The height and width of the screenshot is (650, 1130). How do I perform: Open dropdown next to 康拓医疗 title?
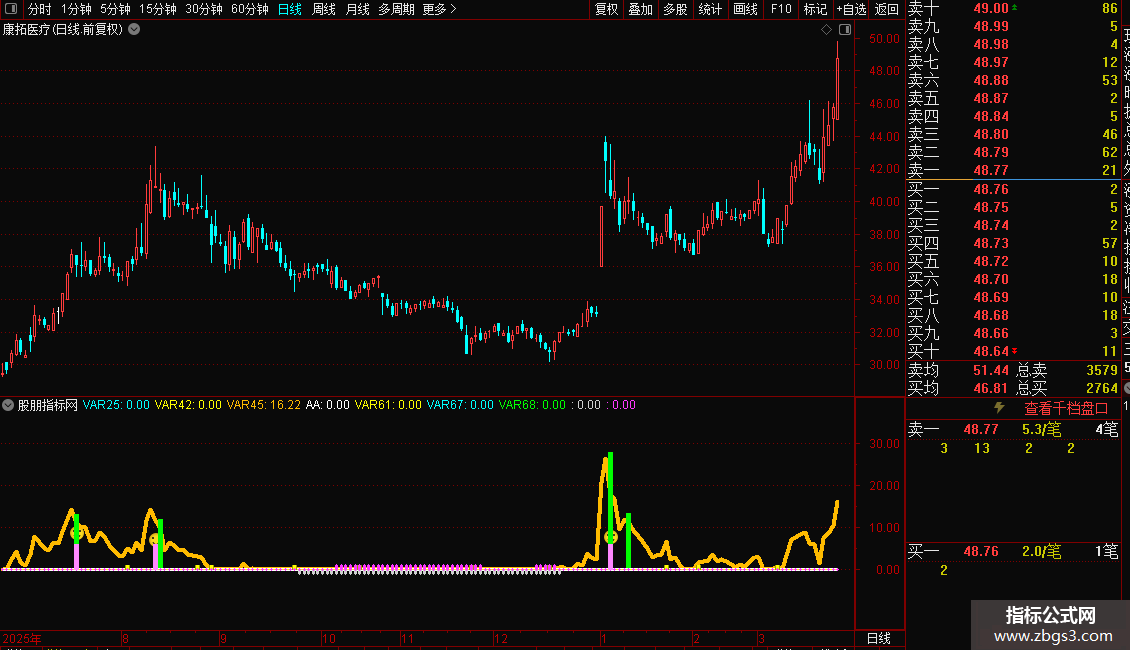[x=134, y=30]
